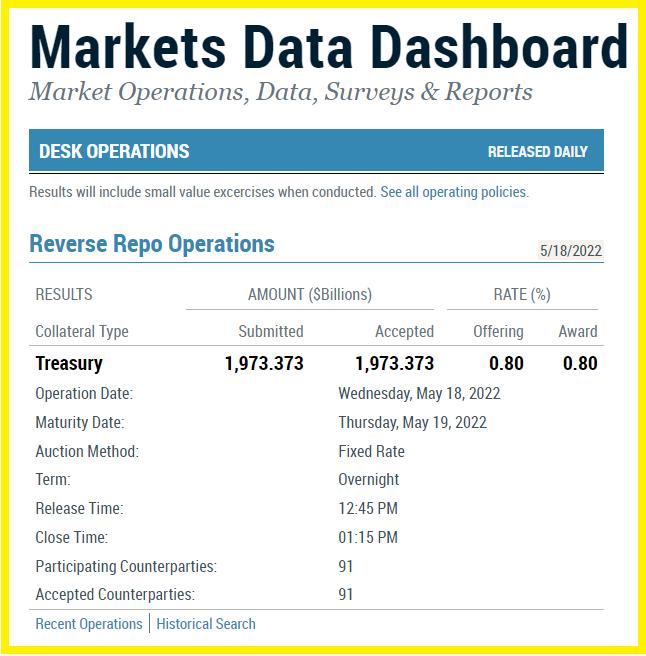Click the RELEASED DAILY label
646x656 pixels.
pos(537,152)
